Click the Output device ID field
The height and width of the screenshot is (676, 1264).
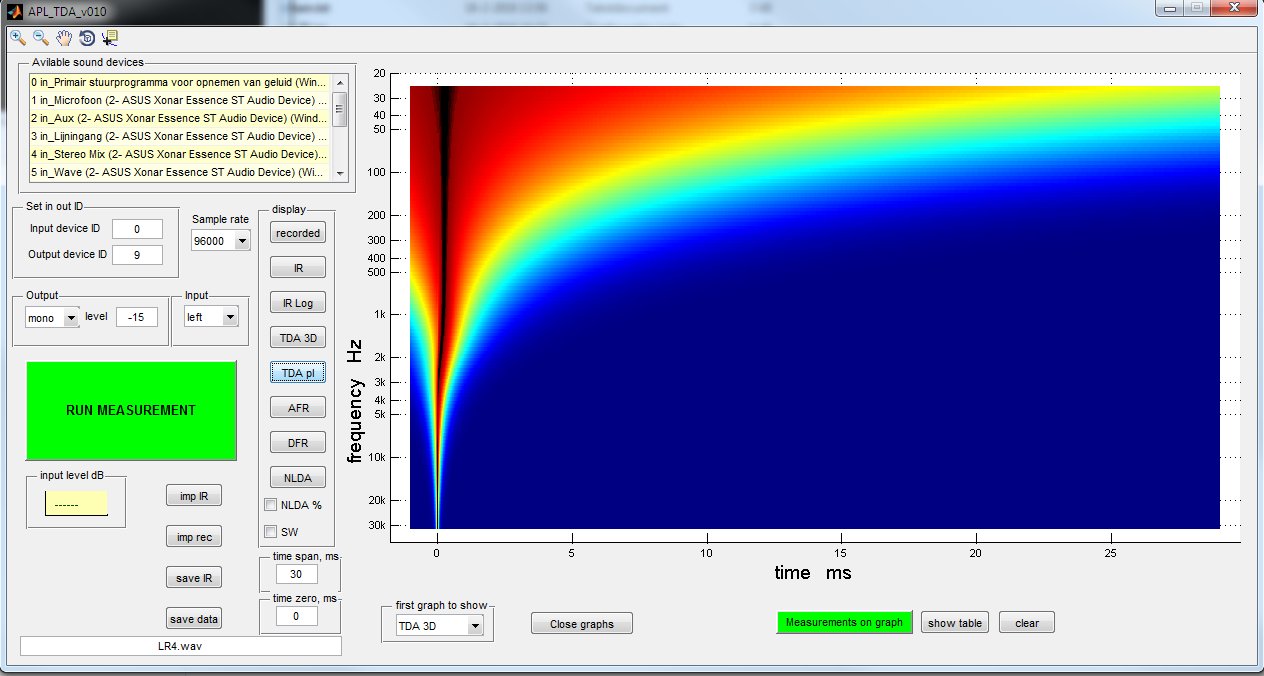pyautogui.click(x=138, y=254)
